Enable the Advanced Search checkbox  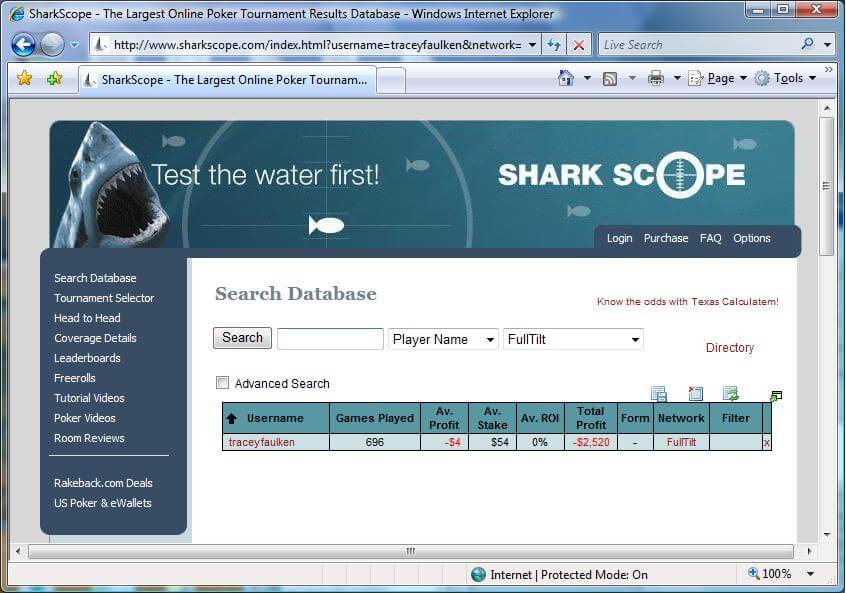pyautogui.click(x=222, y=383)
